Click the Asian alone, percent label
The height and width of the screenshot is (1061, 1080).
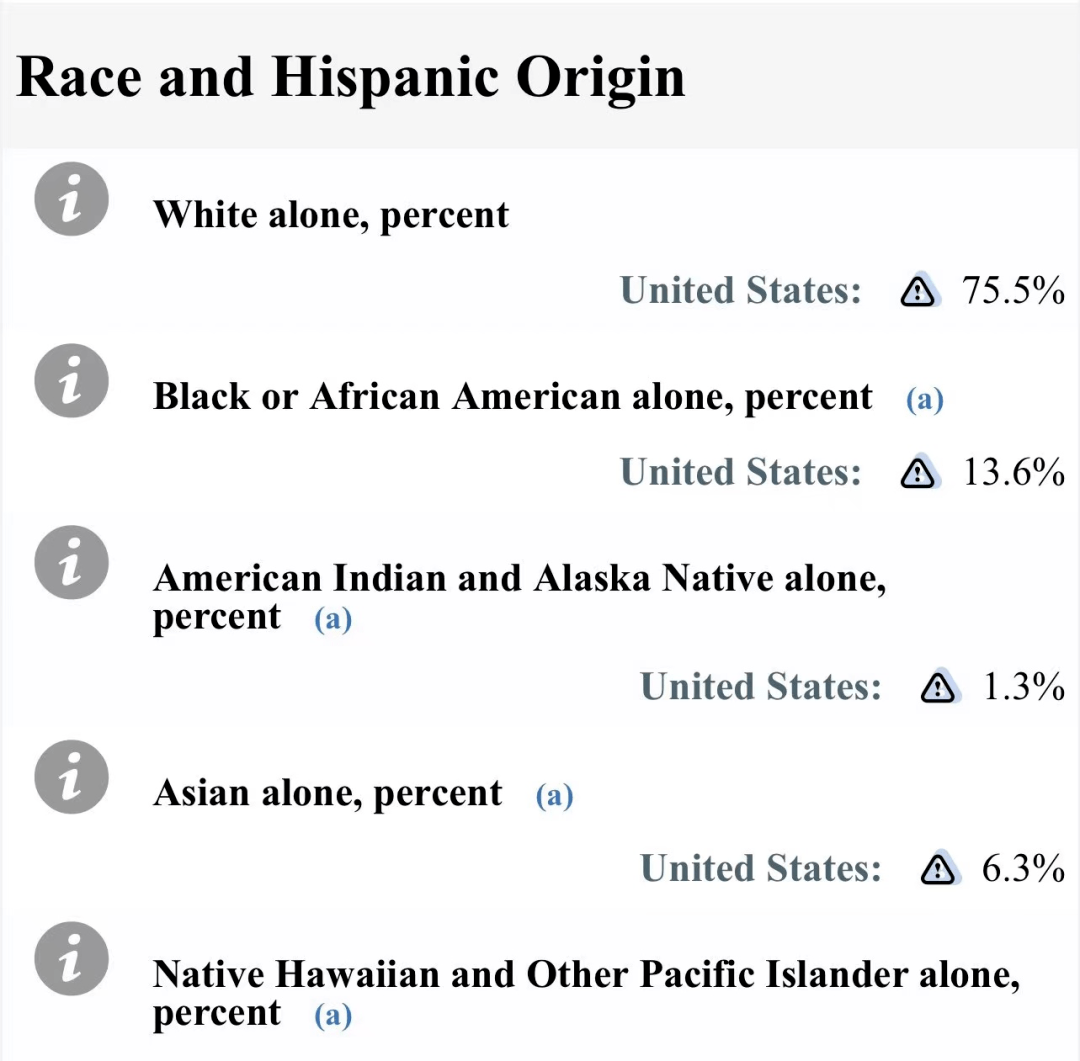point(327,793)
